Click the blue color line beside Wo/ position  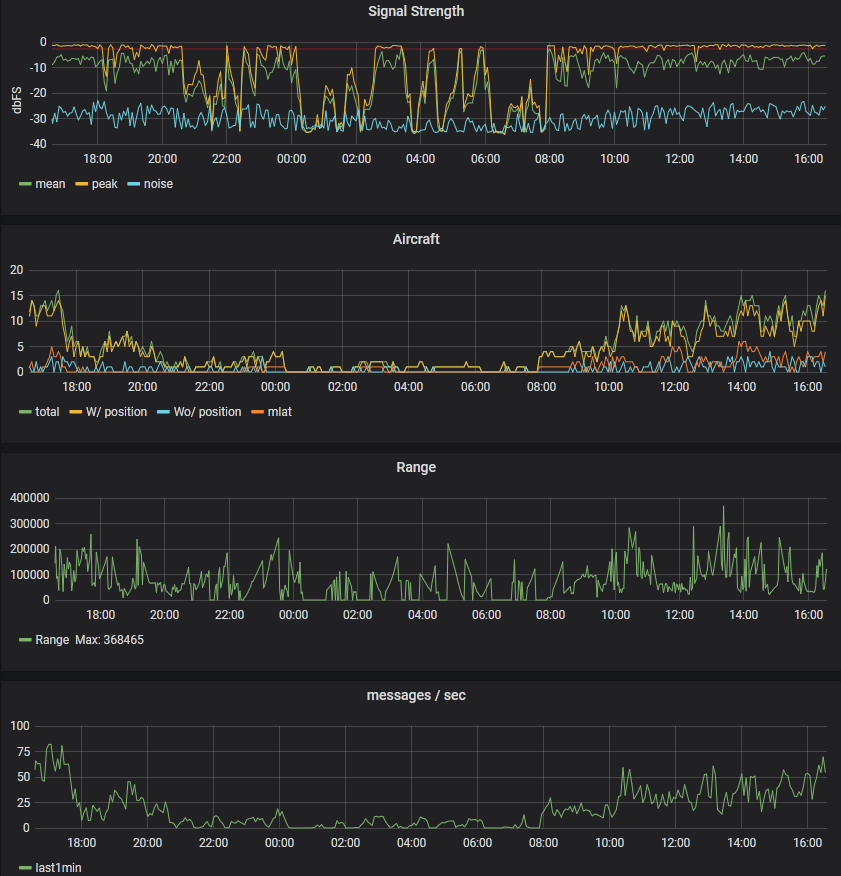pyautogui.click(x=163, y=412)
